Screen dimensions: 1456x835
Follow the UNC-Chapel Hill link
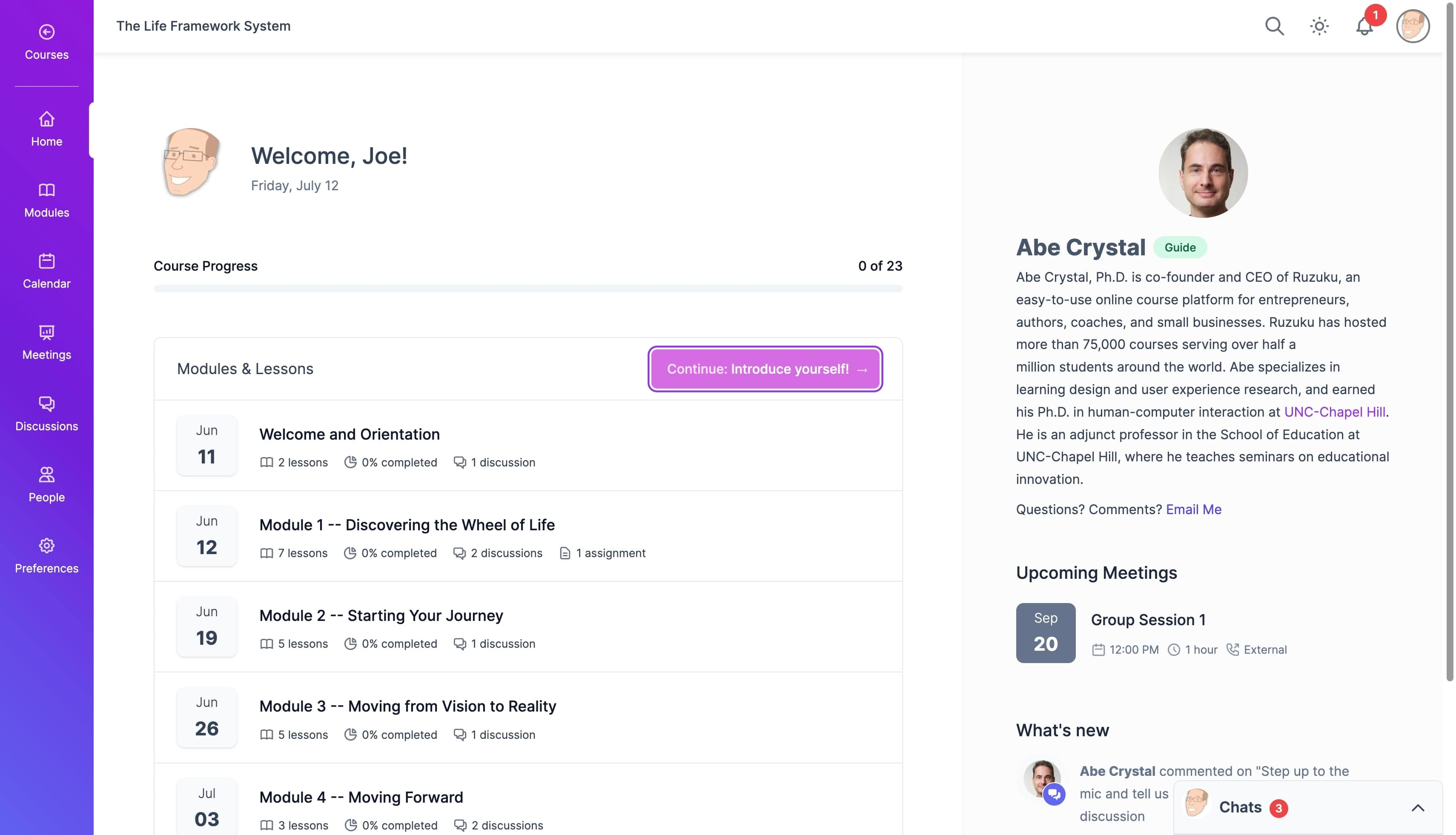click(1334, 412)
